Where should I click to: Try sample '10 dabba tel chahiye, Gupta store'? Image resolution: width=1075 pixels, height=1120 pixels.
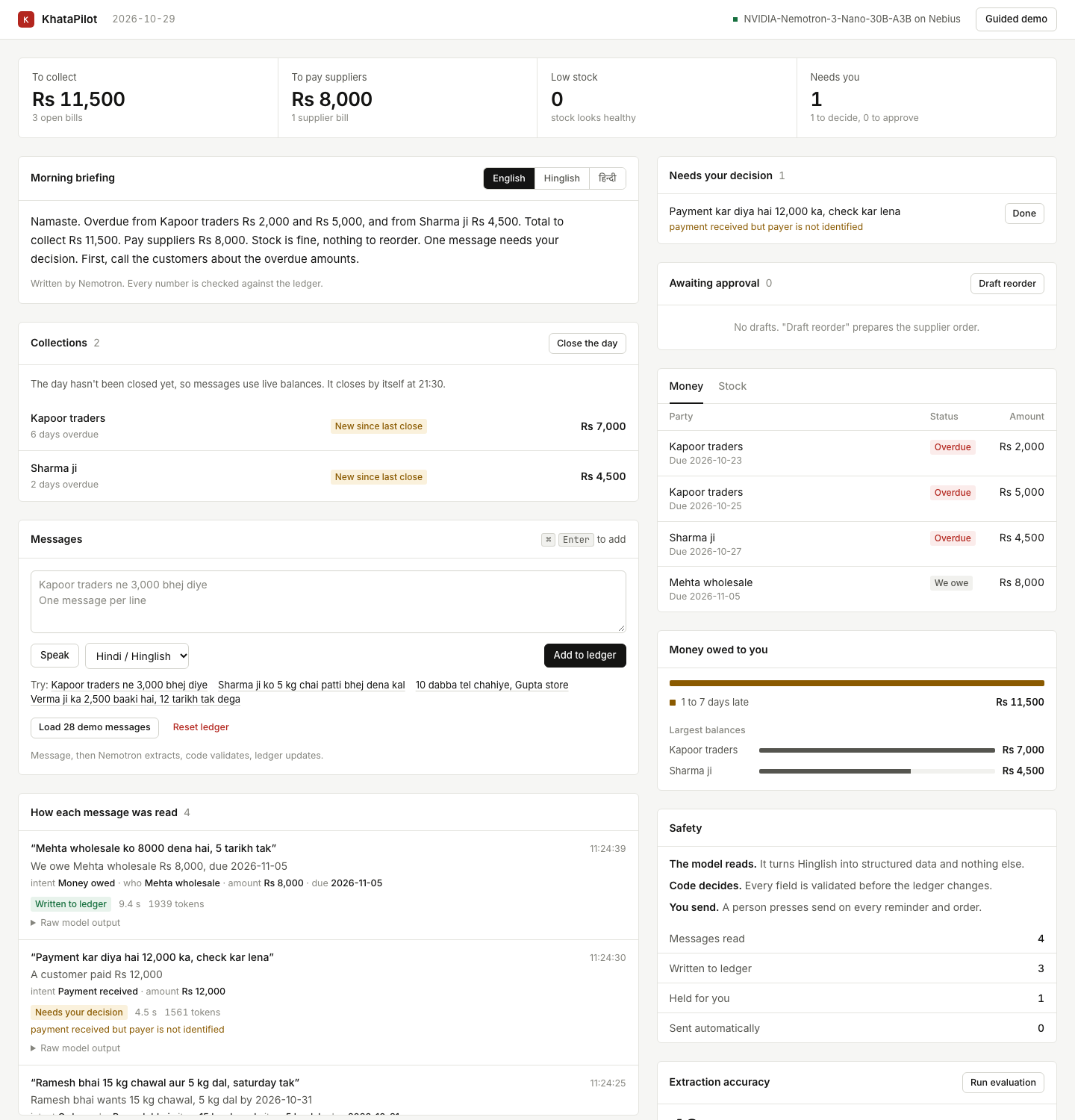pyautogui.click(x=492, y=685)
